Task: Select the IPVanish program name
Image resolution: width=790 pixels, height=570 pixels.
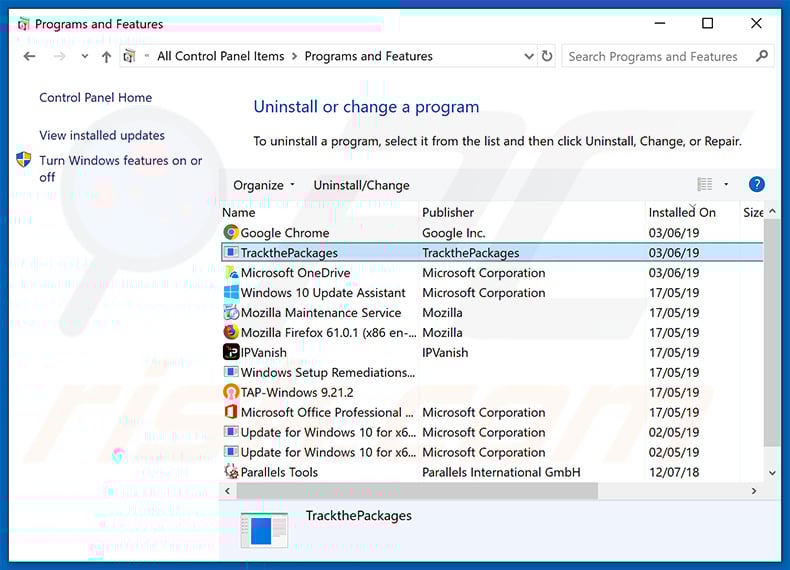Action: click(x=264, y=352)
